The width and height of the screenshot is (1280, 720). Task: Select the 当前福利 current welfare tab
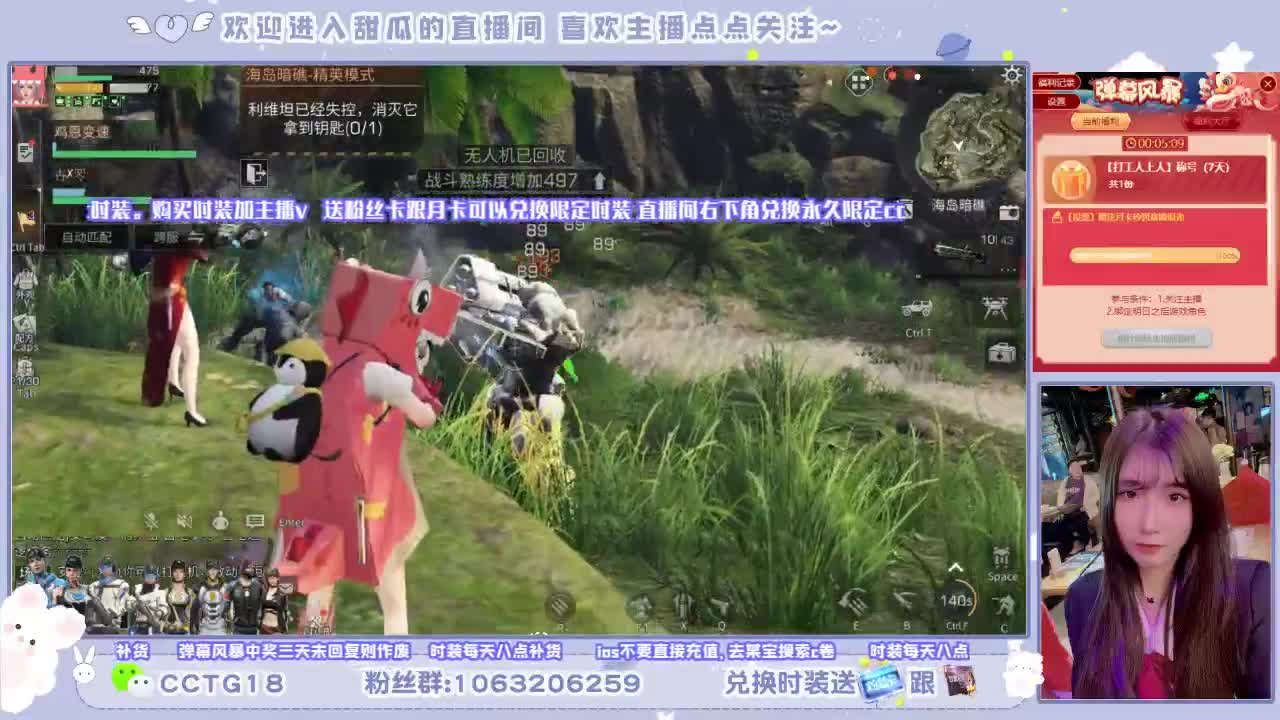point(1100,121)
